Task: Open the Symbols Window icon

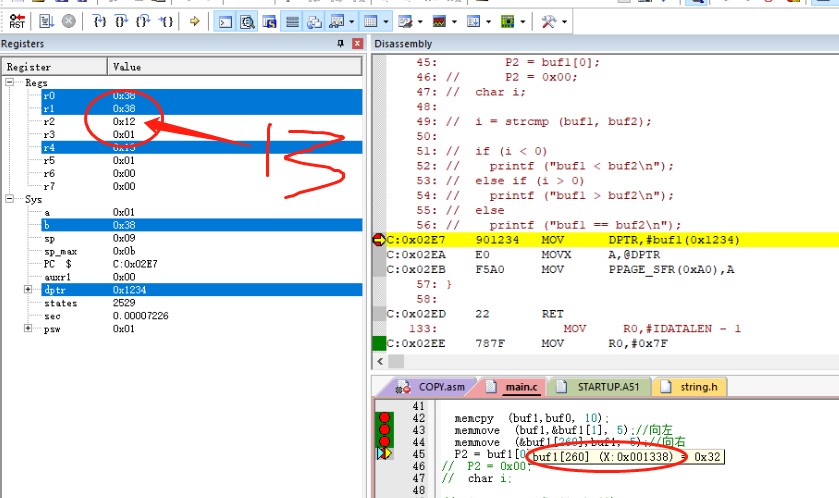Action: point(269,22)
